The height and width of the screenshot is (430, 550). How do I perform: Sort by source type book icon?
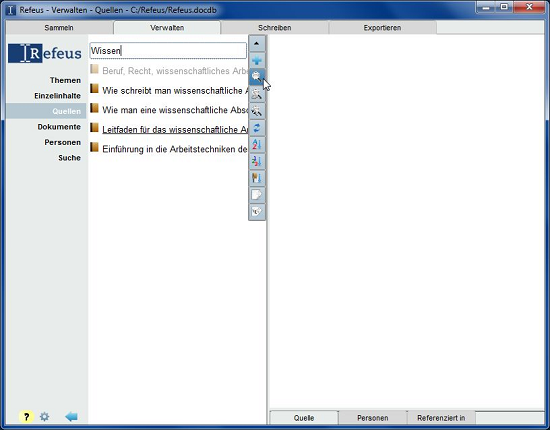tap(256, 178)
